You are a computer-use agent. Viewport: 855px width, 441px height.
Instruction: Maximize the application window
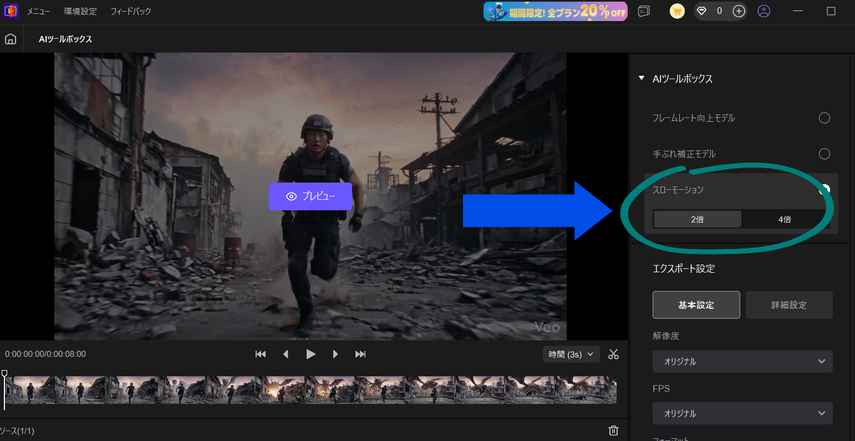[x=831, y=11]
